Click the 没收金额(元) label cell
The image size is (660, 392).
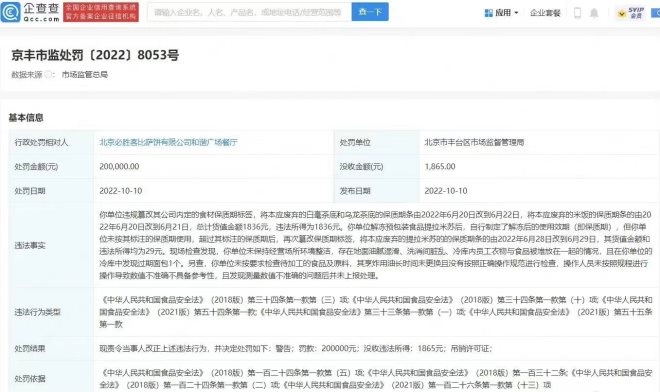[376, 167]
